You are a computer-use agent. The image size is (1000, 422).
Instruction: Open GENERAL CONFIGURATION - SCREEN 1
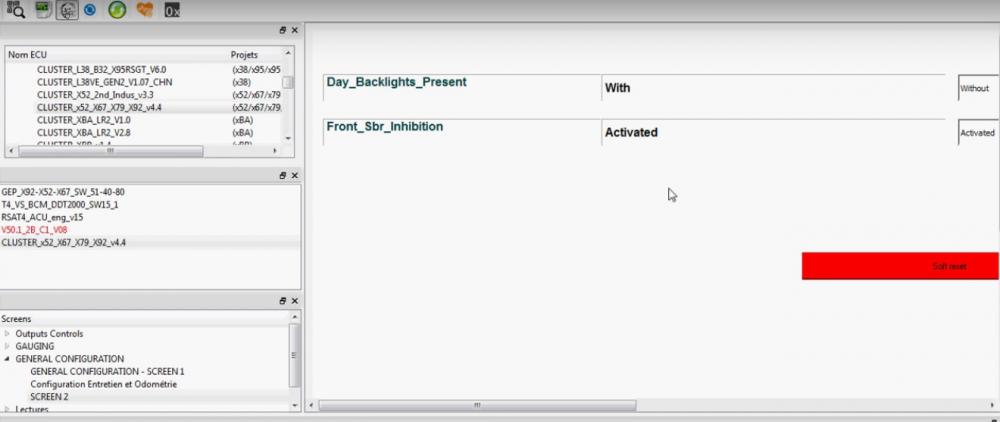pyautogui.click(x=107, y=371)
